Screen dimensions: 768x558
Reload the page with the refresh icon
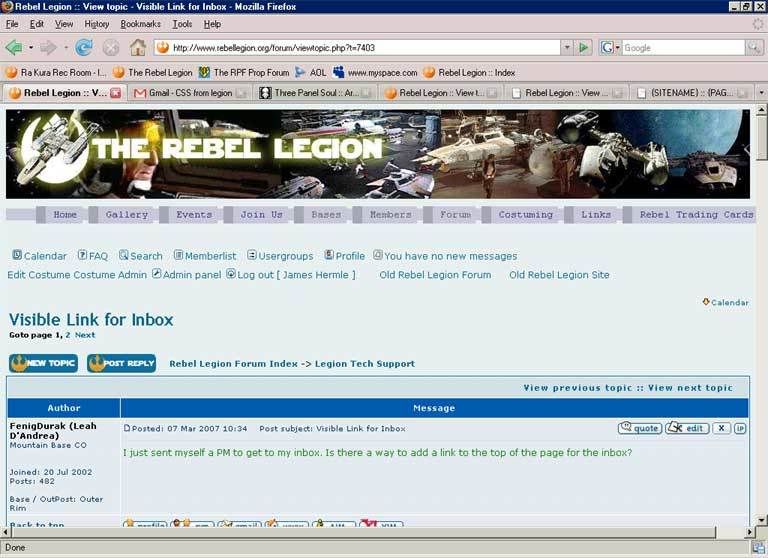(84, 48)
